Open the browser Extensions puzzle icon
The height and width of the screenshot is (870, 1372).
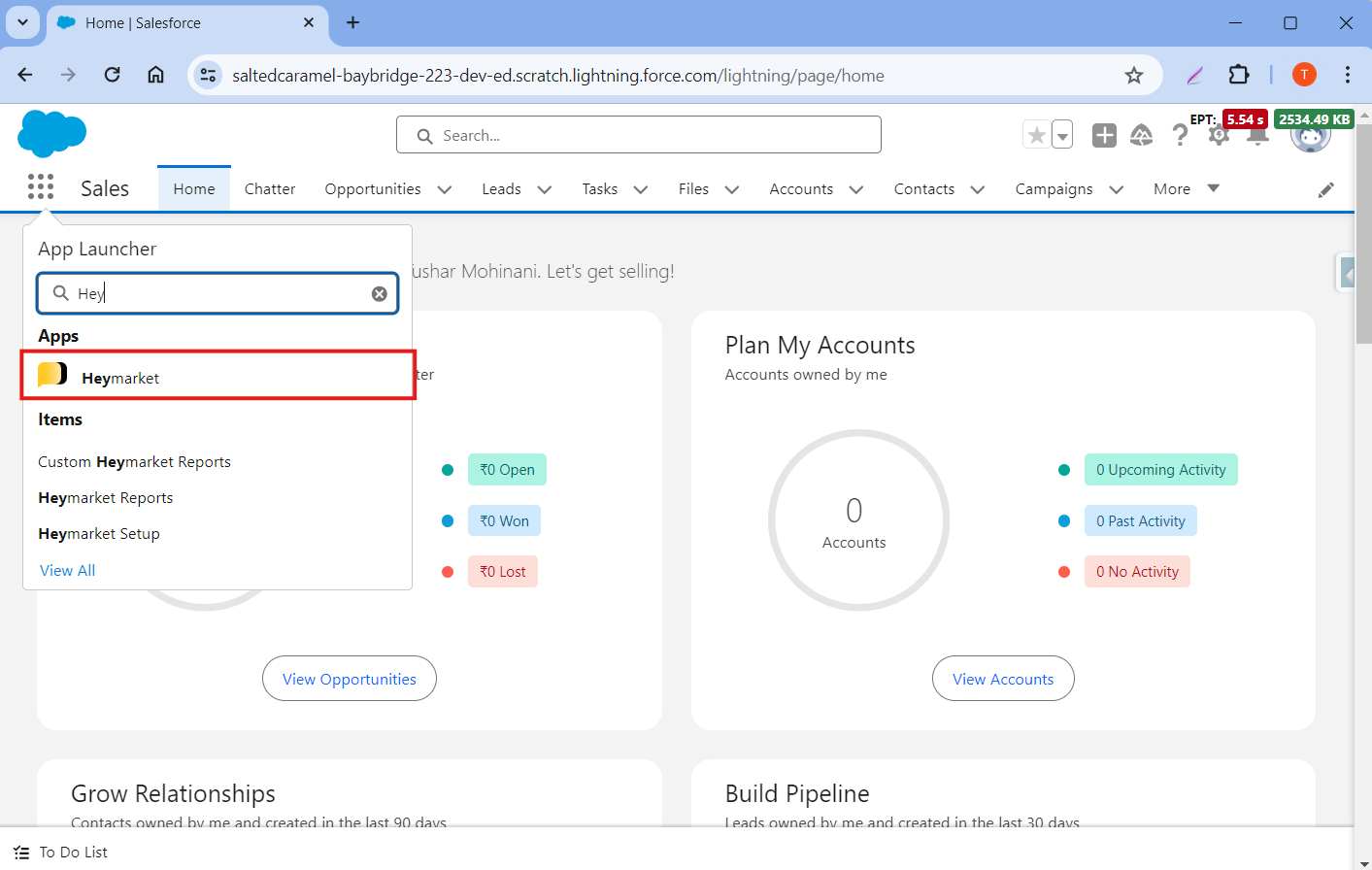pos(1239,75)
